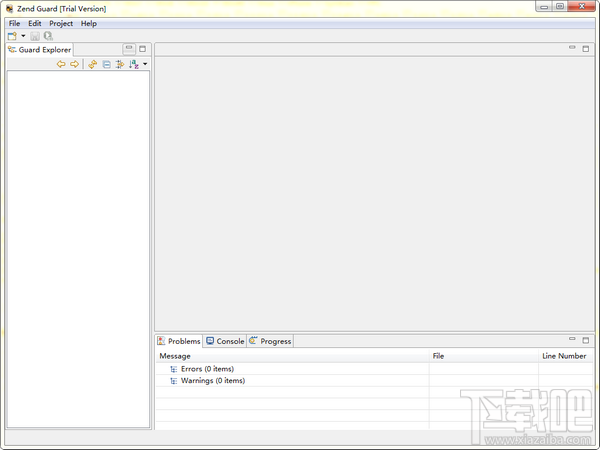Screen dimensions: 600x450
Task: Minimize the editor area panel
Action: 572,48
